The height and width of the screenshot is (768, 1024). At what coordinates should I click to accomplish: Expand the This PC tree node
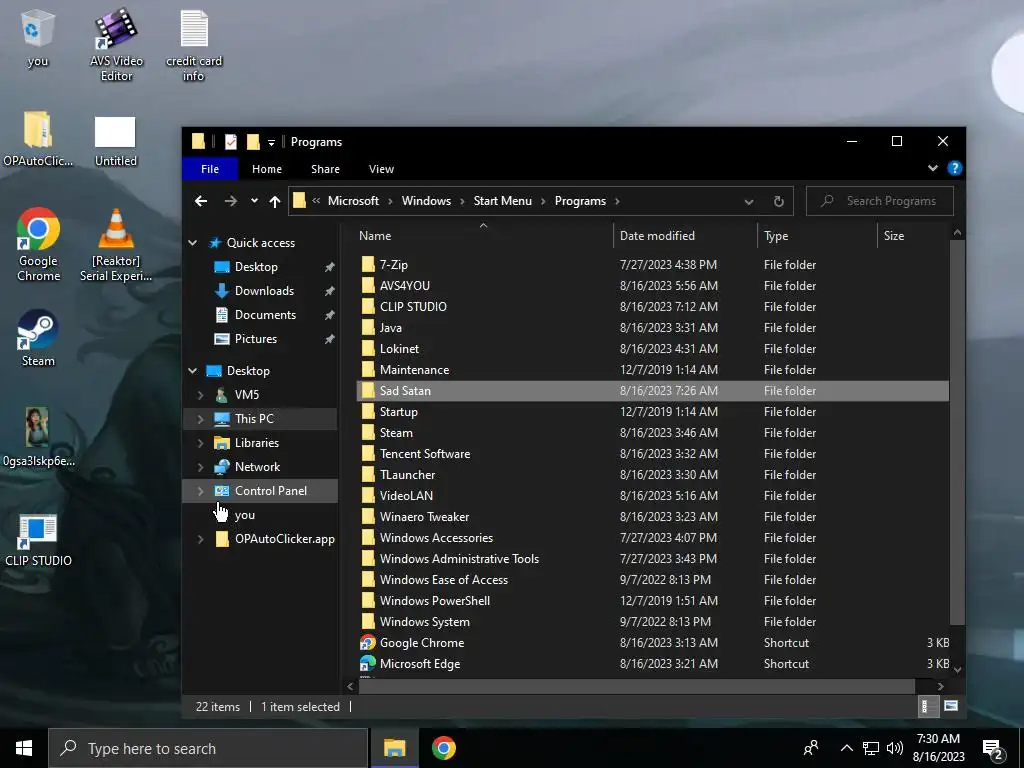pyautogui.click(x=200, y=419)
